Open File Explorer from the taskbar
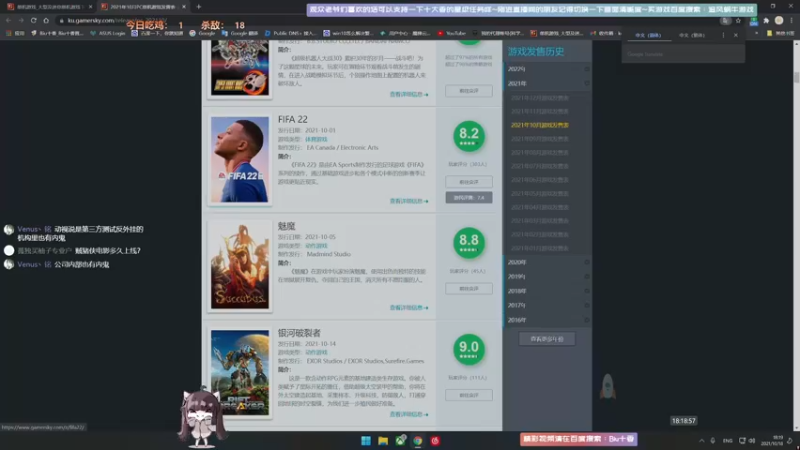800x450 pixels. pyautogui.click(x=383, y=440)
